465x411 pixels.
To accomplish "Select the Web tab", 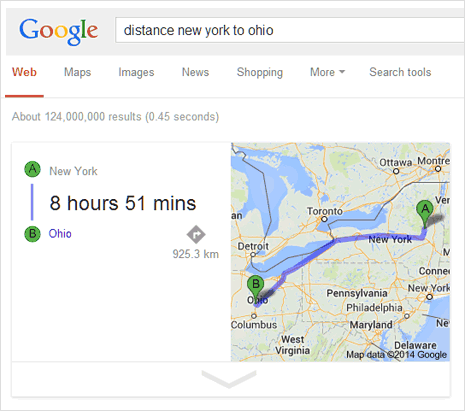I will pos(24,72).
